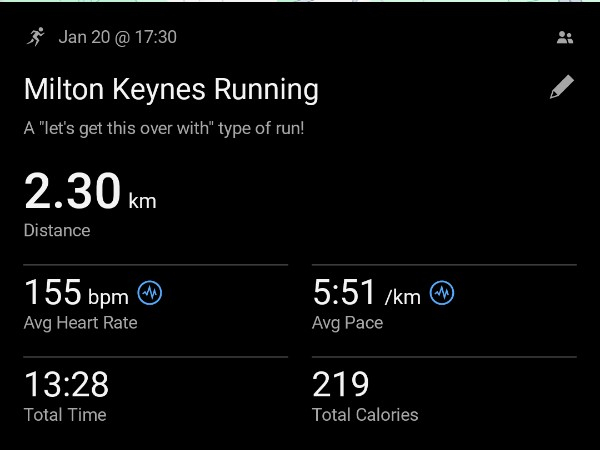Tap the 13:28 total time value
Viewport: 600px width, 450px height.
tap(66, 384)
